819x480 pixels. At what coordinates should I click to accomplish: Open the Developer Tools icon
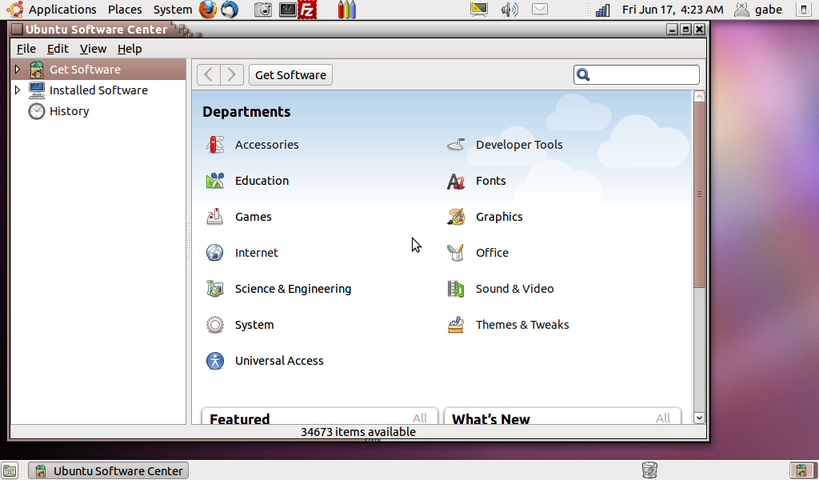click(x=456, y=145)
